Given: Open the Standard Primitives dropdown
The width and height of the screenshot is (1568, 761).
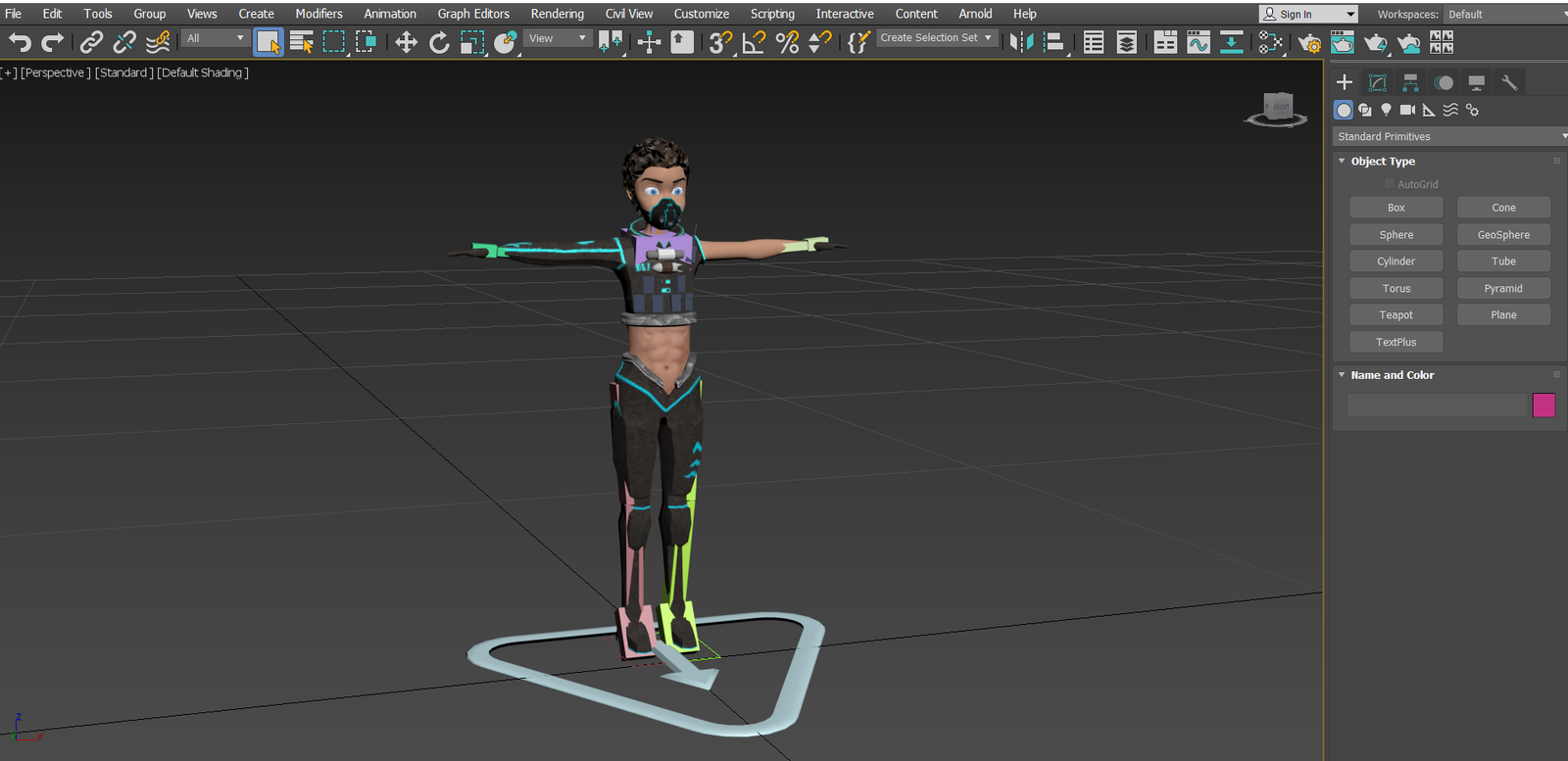Looking at the screenshot, I should tap(1449, 136).
